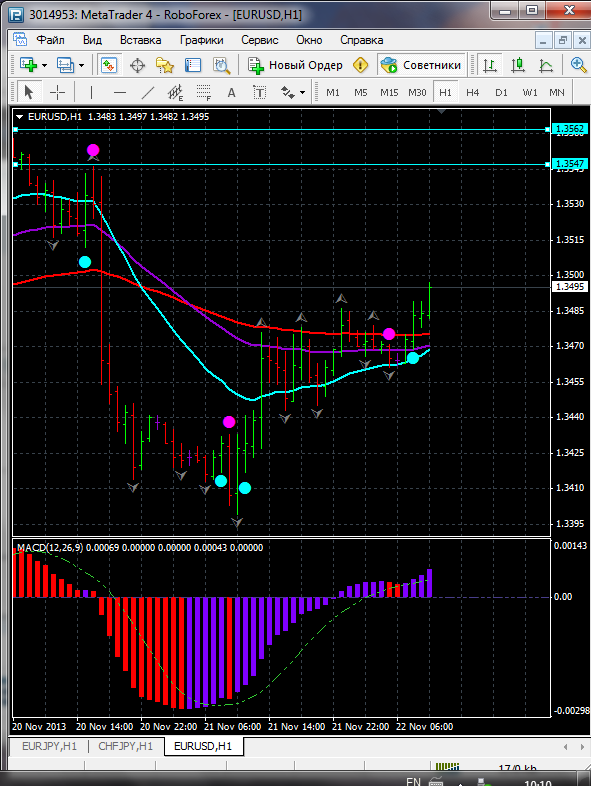Click the yellow diamond MetaEditor icon
This screenshot has height=786, width=600.
360,65
